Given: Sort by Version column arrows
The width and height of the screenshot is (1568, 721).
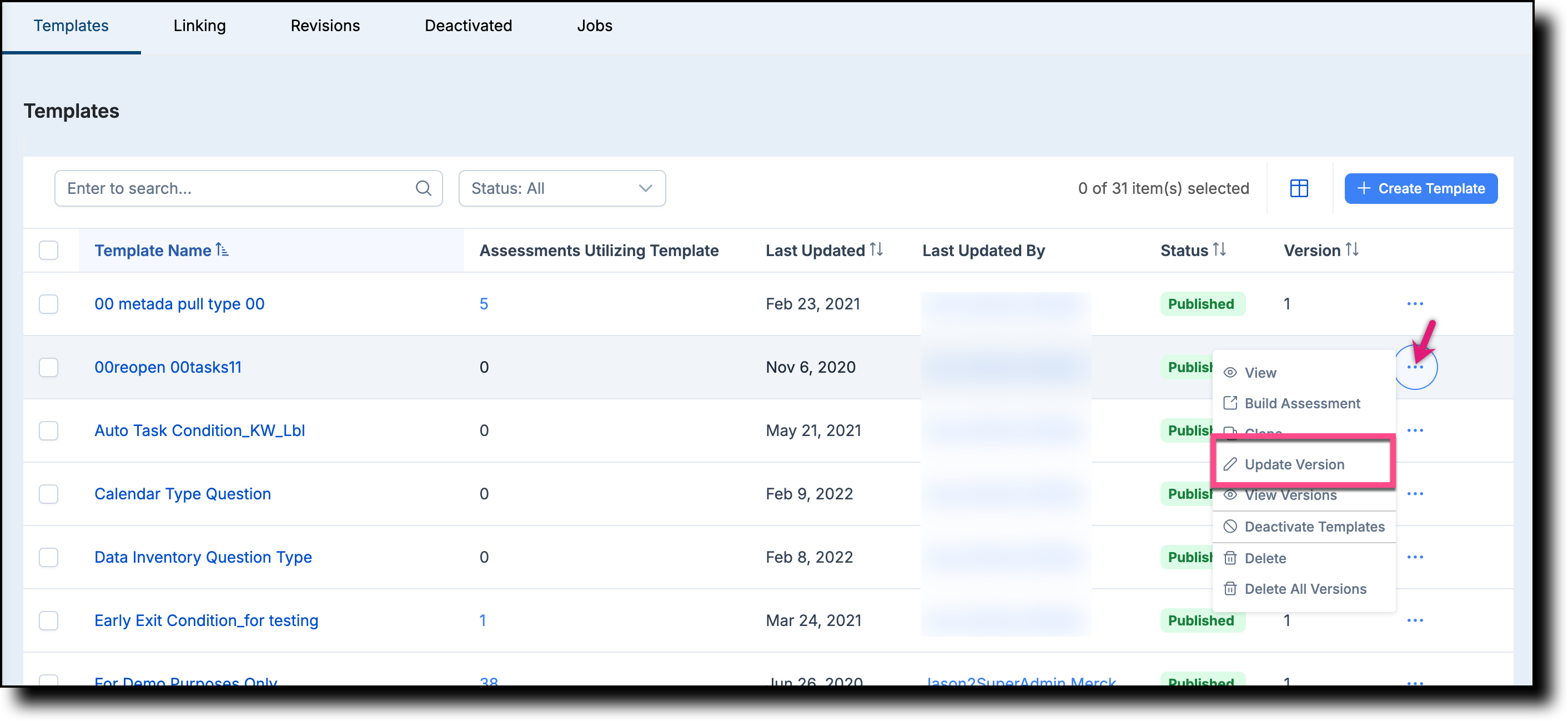Looking at the screenshot, I should 1351,249.
